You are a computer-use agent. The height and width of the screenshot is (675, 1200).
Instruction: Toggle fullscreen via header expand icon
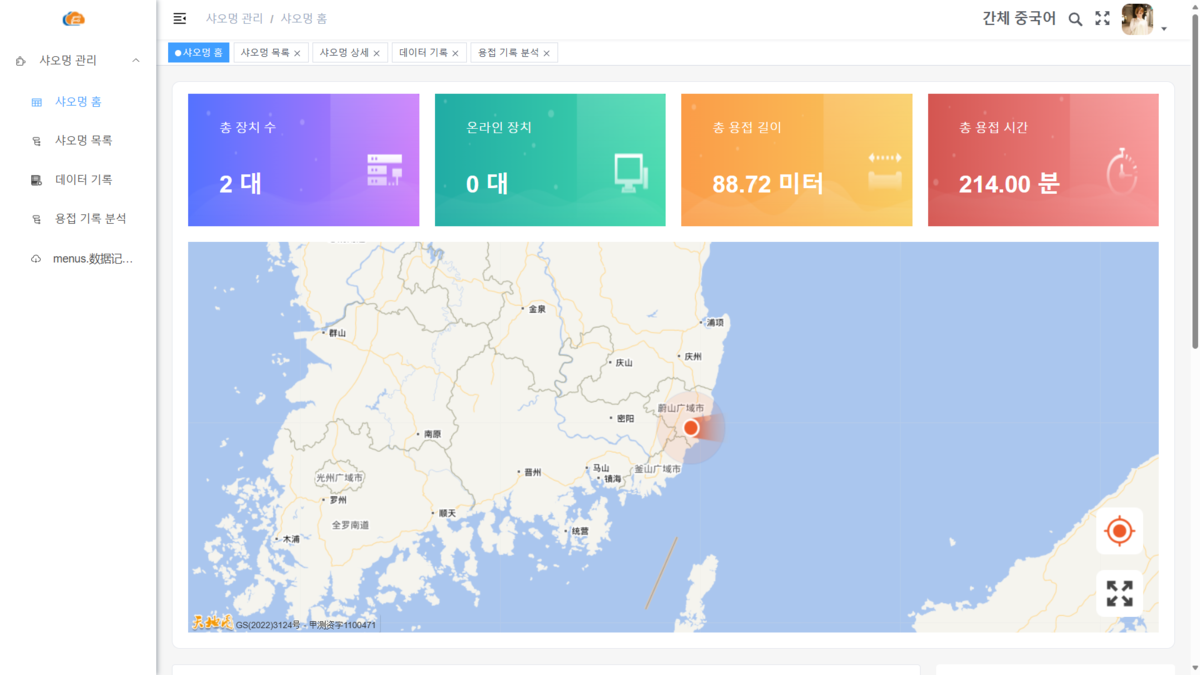click(x=1102, y=18)
